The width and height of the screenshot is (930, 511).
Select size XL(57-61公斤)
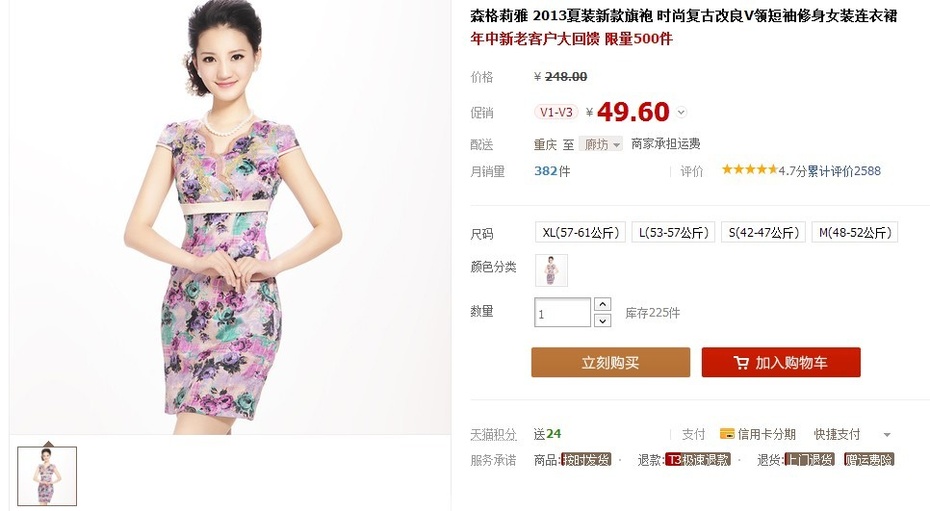[580, 232]
